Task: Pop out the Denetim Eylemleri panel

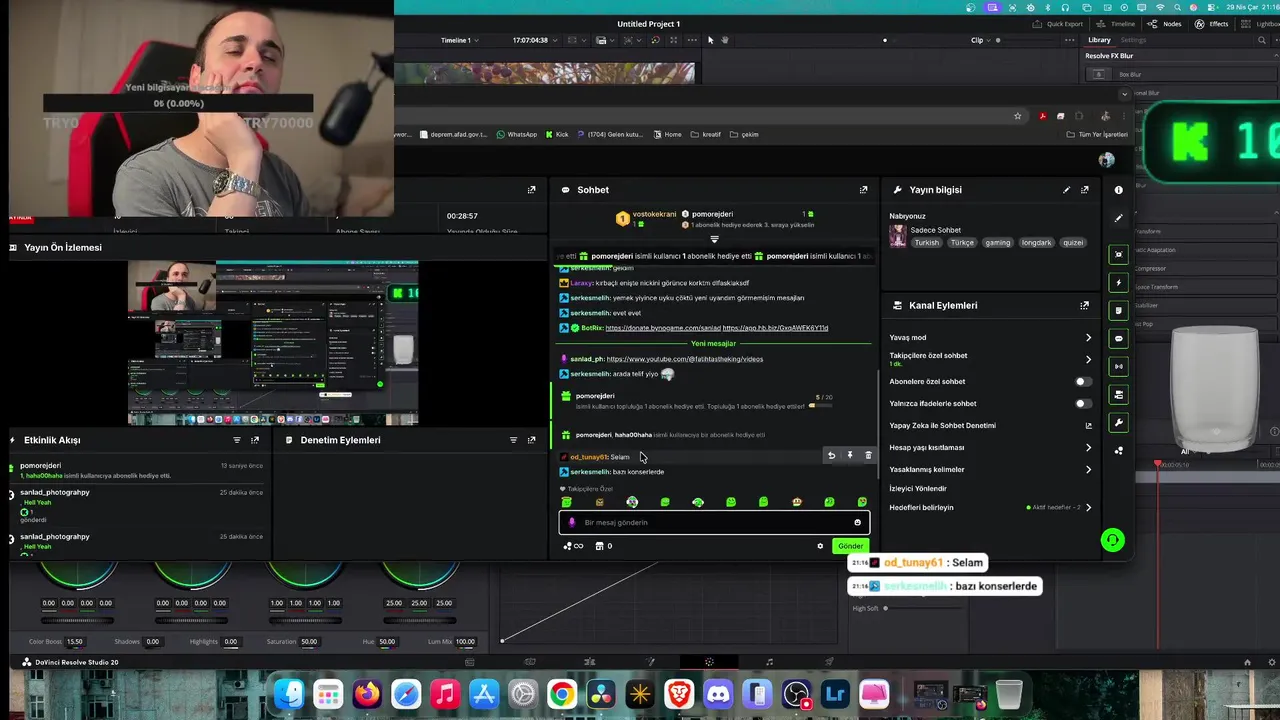Action: pyautogui.click(x=531, y=440)
